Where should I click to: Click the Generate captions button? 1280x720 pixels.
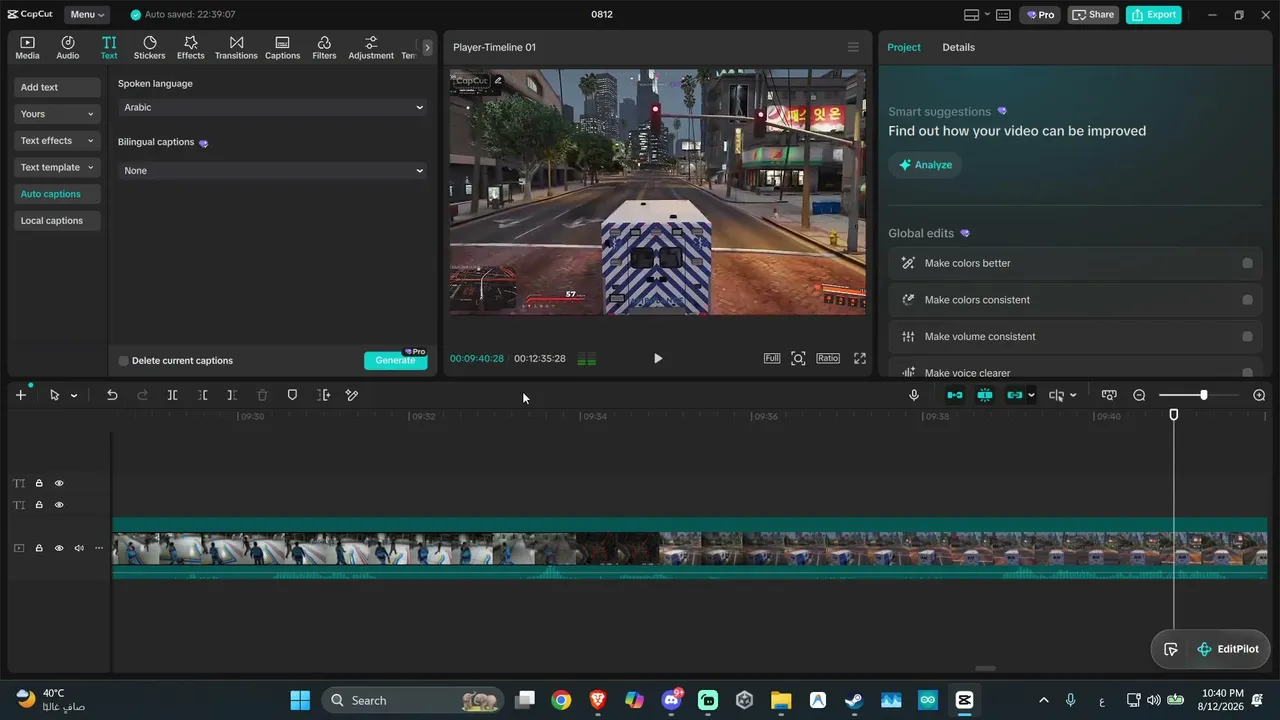(395, 360)
